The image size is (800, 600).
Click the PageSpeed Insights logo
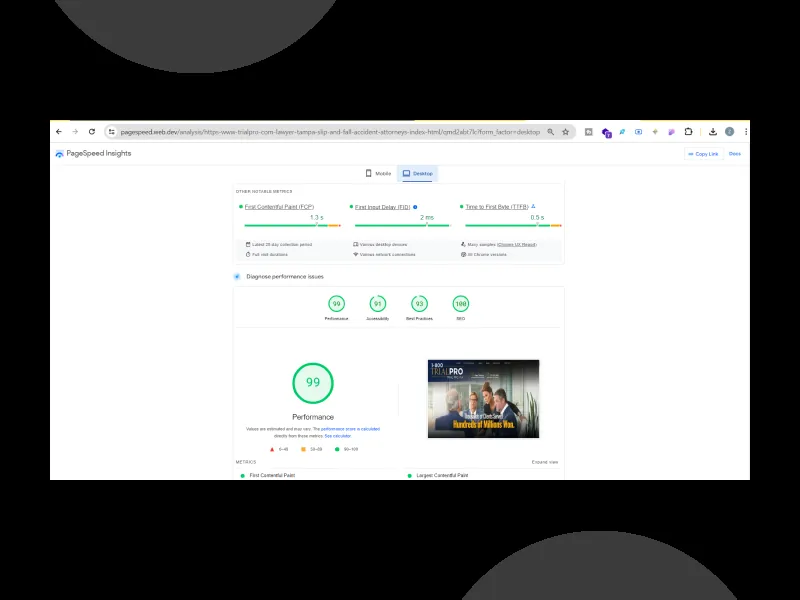click(x=93, y=153)
